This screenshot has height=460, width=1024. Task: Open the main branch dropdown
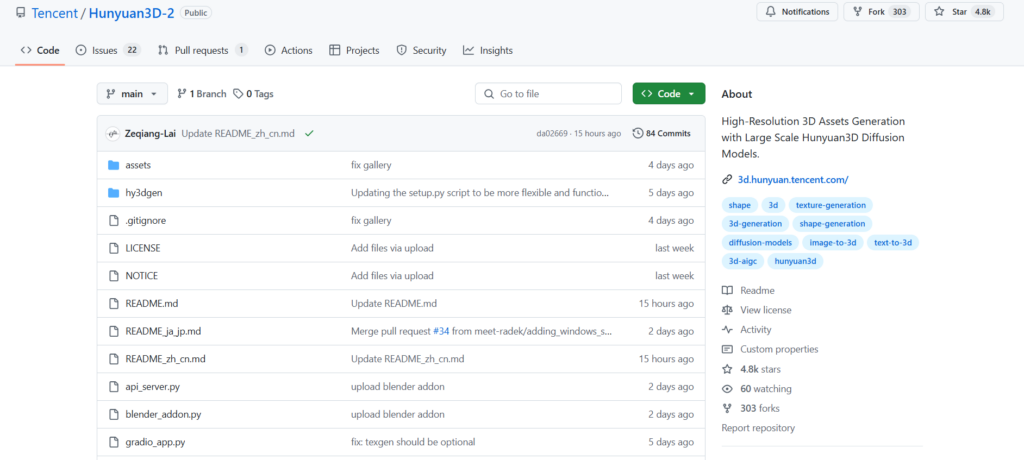coord(132,94)
